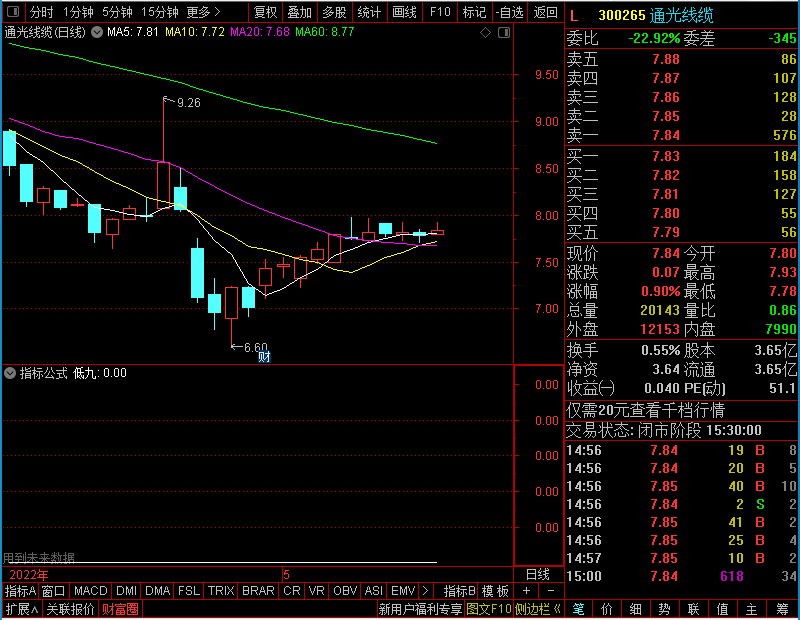Click the 返回 back button
The width and height of the screenshot is (800, 620).
(545, 12)
